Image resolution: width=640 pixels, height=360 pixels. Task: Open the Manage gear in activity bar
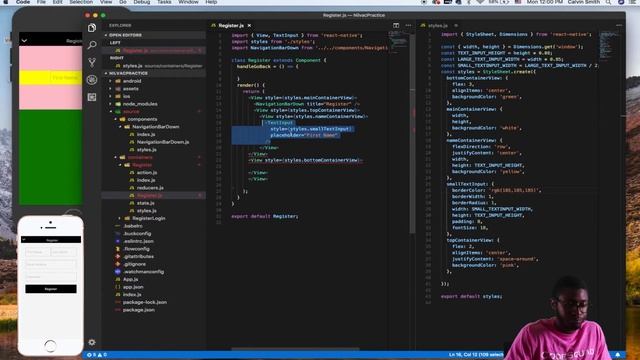point(92,342)
